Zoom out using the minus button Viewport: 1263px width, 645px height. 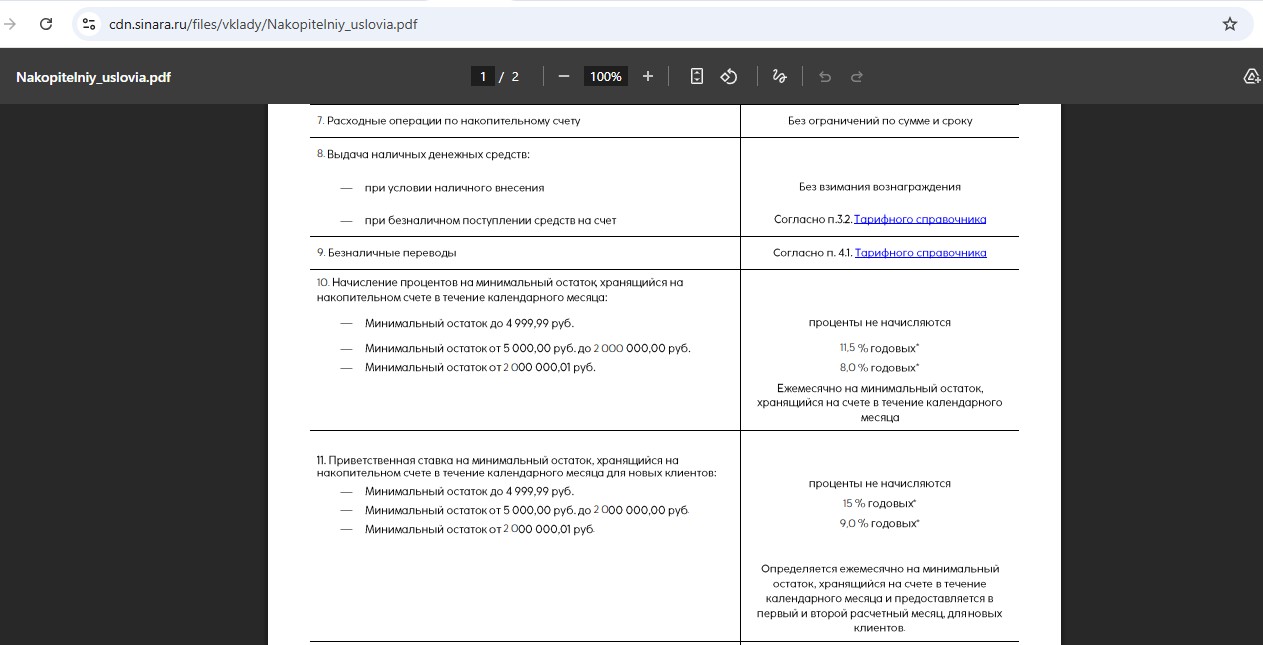[564, 76]
